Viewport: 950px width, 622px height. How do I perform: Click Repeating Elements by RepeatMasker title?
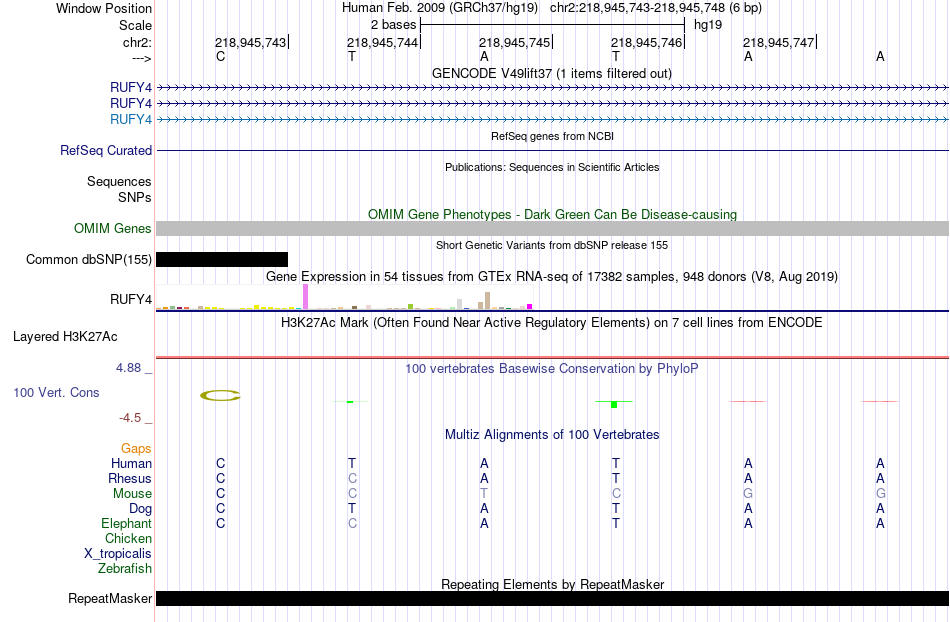pyautogui.click(x=552, y=584)
